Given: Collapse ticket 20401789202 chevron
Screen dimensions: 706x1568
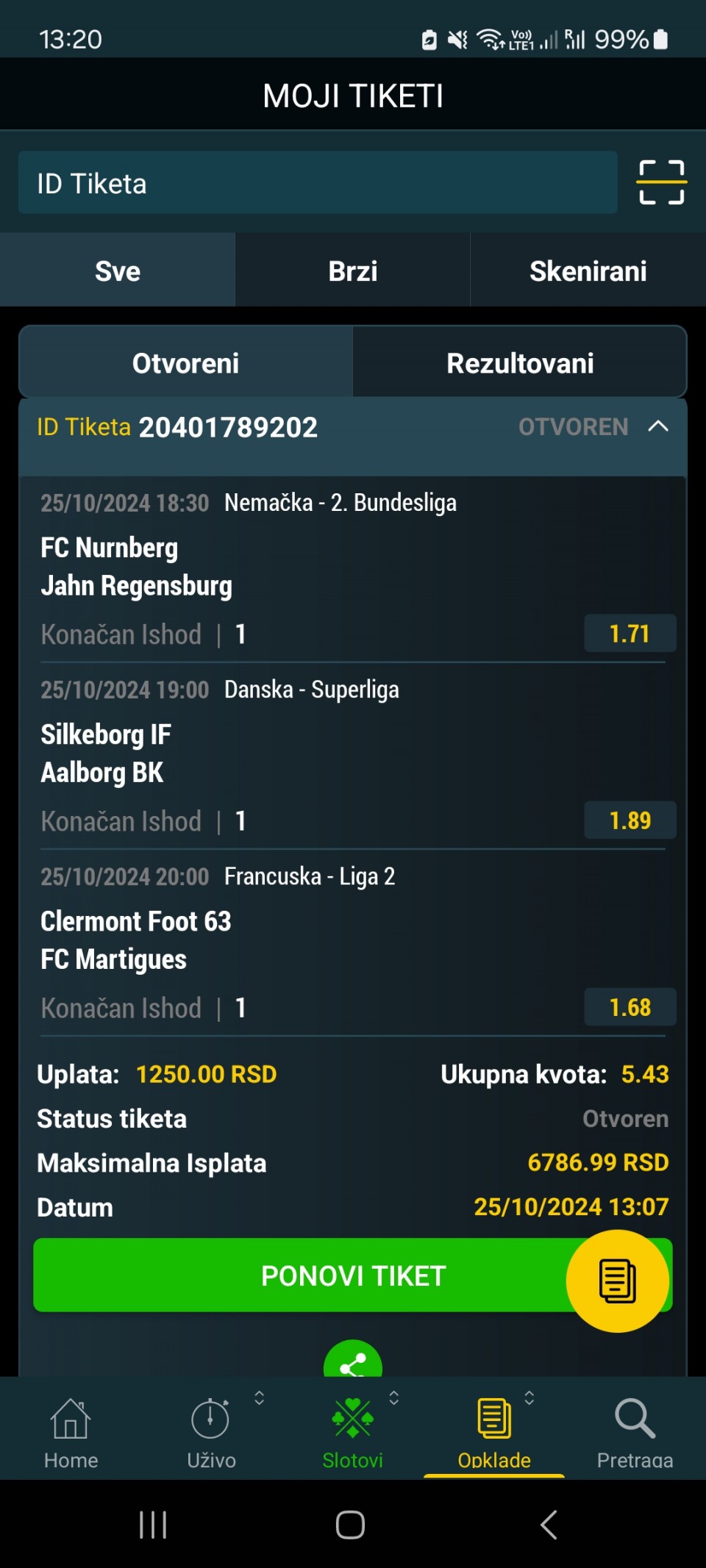Looking at the screenshot, I should [658, 426].
